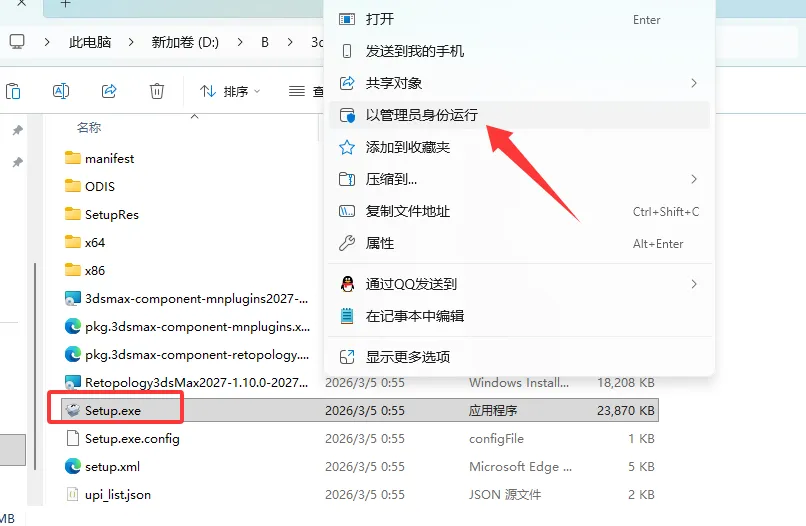Open 属性 from the context menu
Image resolution: width=806 pixels, height=526 pixels.
519,243
